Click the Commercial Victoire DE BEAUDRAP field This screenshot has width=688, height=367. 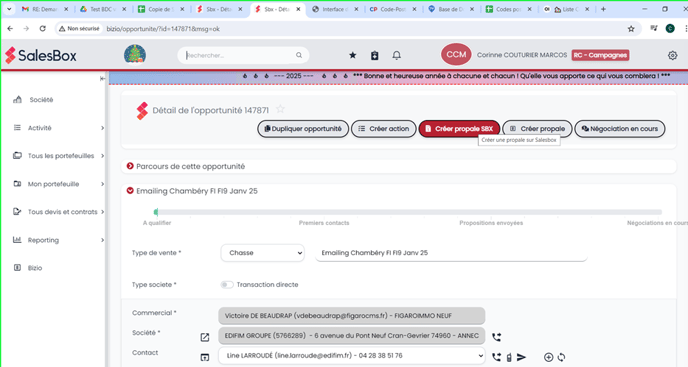tap(351, 316)
